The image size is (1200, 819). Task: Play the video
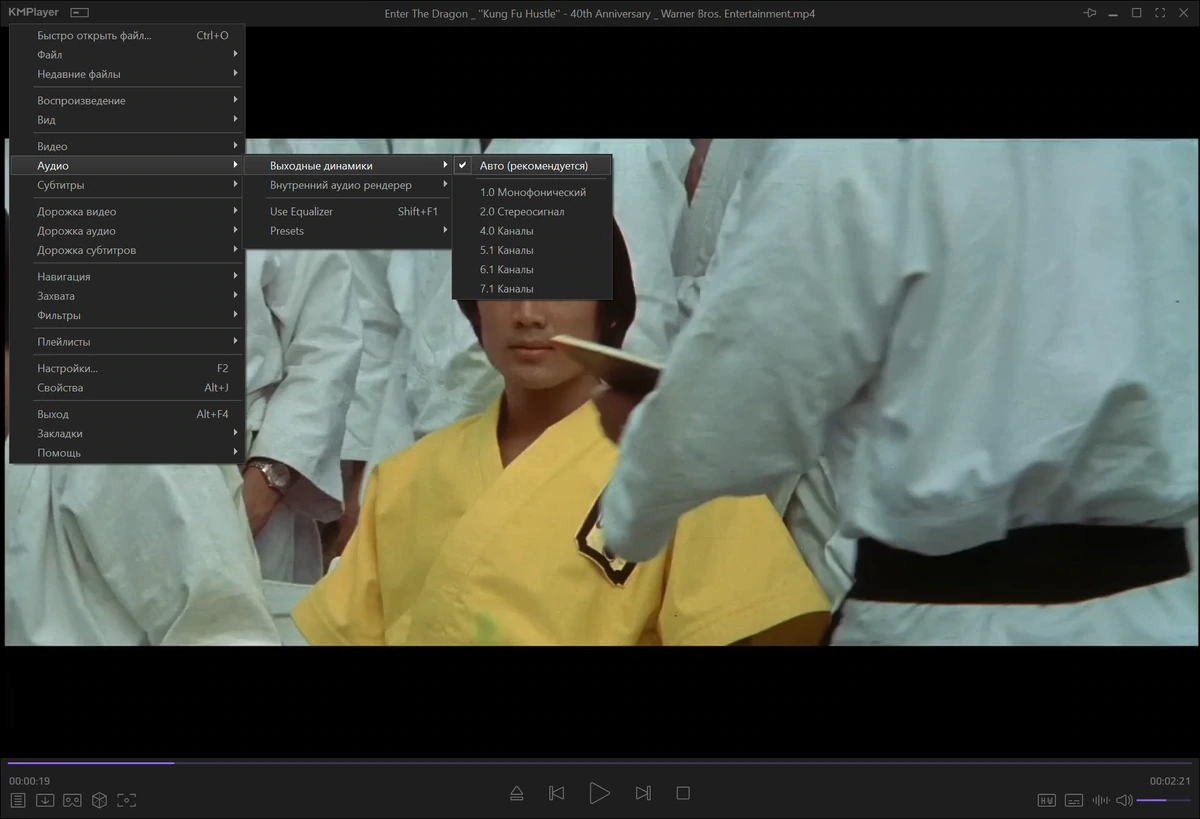tap(599, 793)
